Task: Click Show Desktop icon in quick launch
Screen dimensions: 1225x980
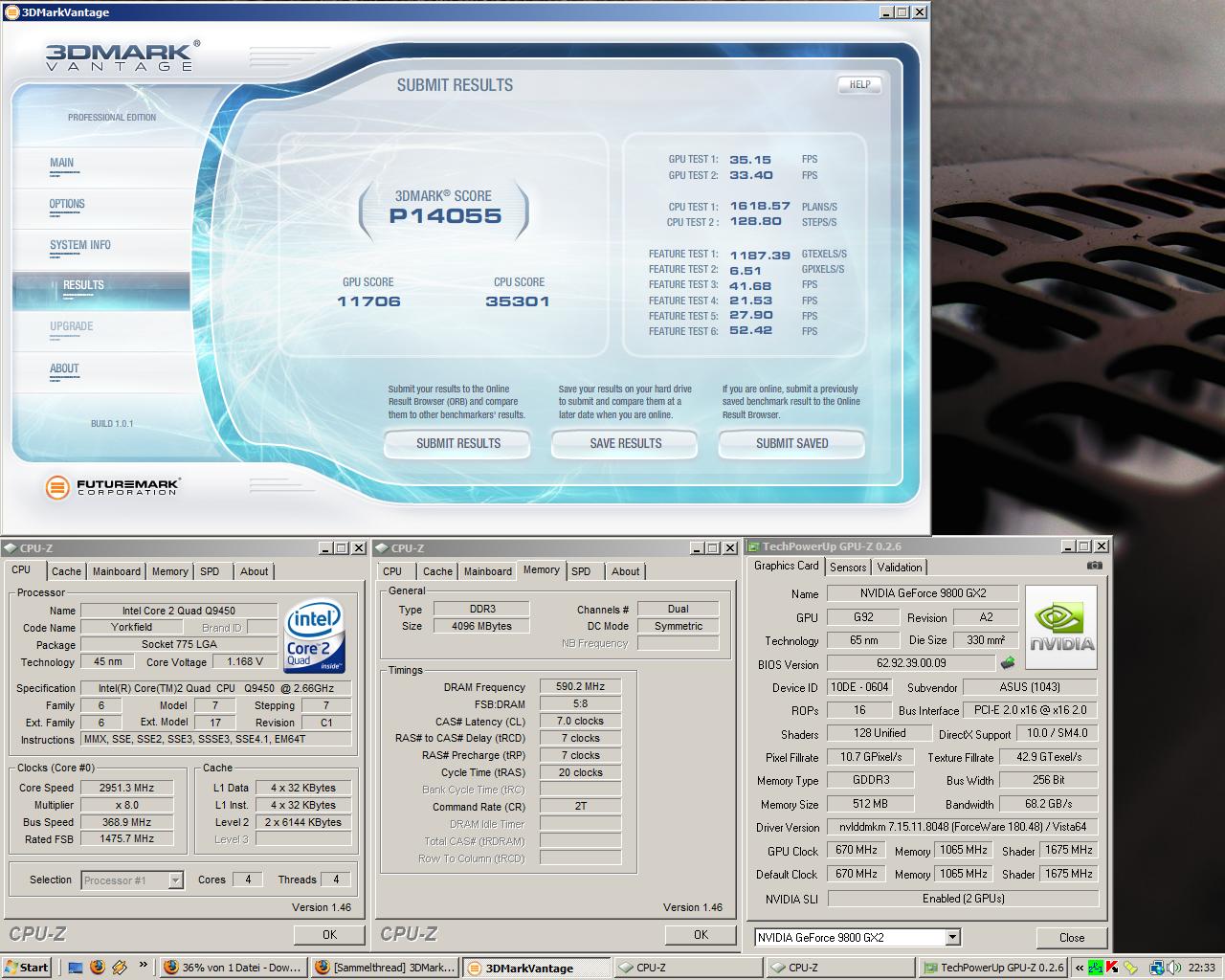Action: [76, 968]
